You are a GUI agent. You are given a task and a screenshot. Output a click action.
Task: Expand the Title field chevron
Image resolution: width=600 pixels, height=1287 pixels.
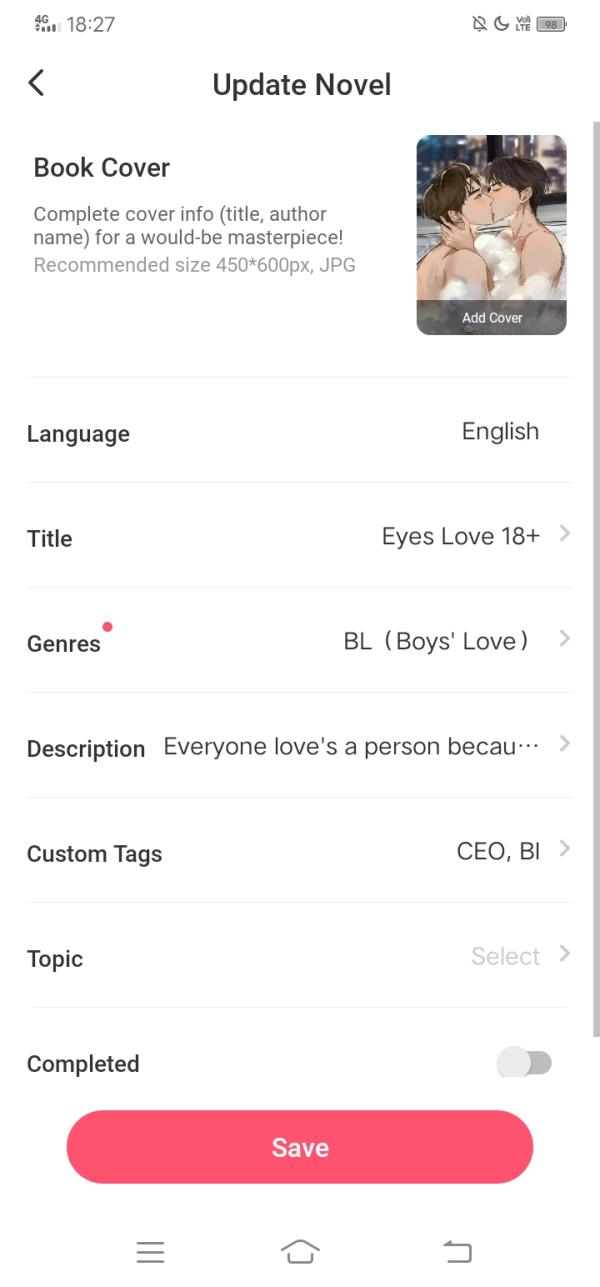(x=565, y=534)
